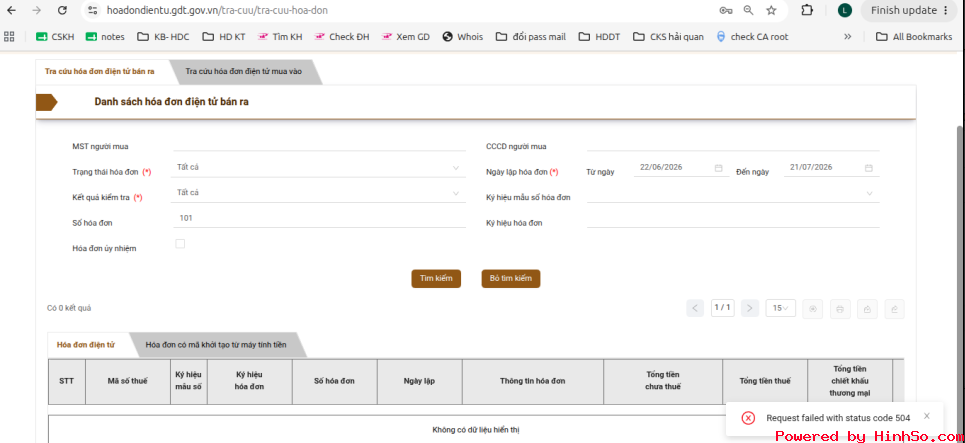
Task: Open the password key icon in the address bar
Action: tap(726, 10)
